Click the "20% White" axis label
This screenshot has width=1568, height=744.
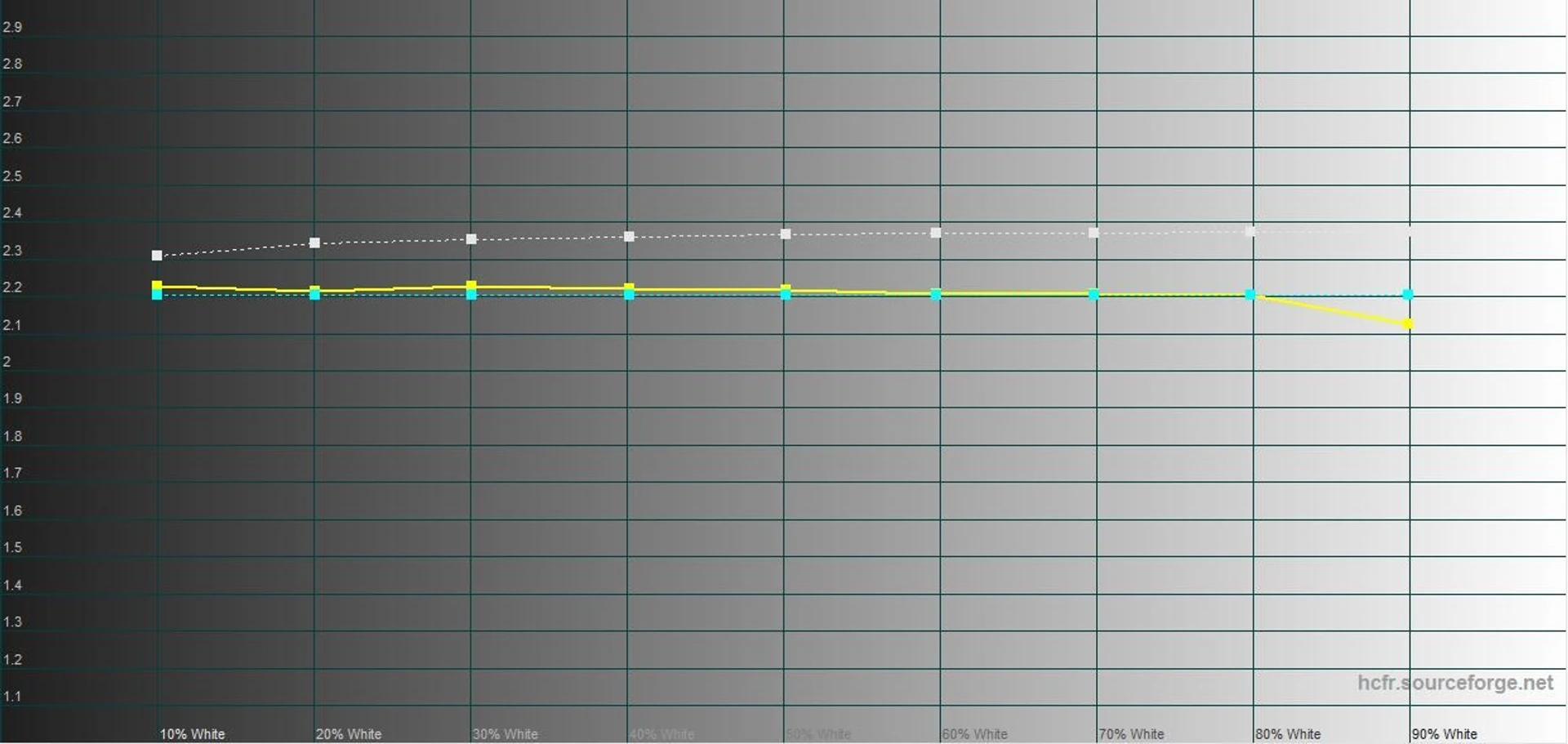pyautogui.click(x=349, y=734)
